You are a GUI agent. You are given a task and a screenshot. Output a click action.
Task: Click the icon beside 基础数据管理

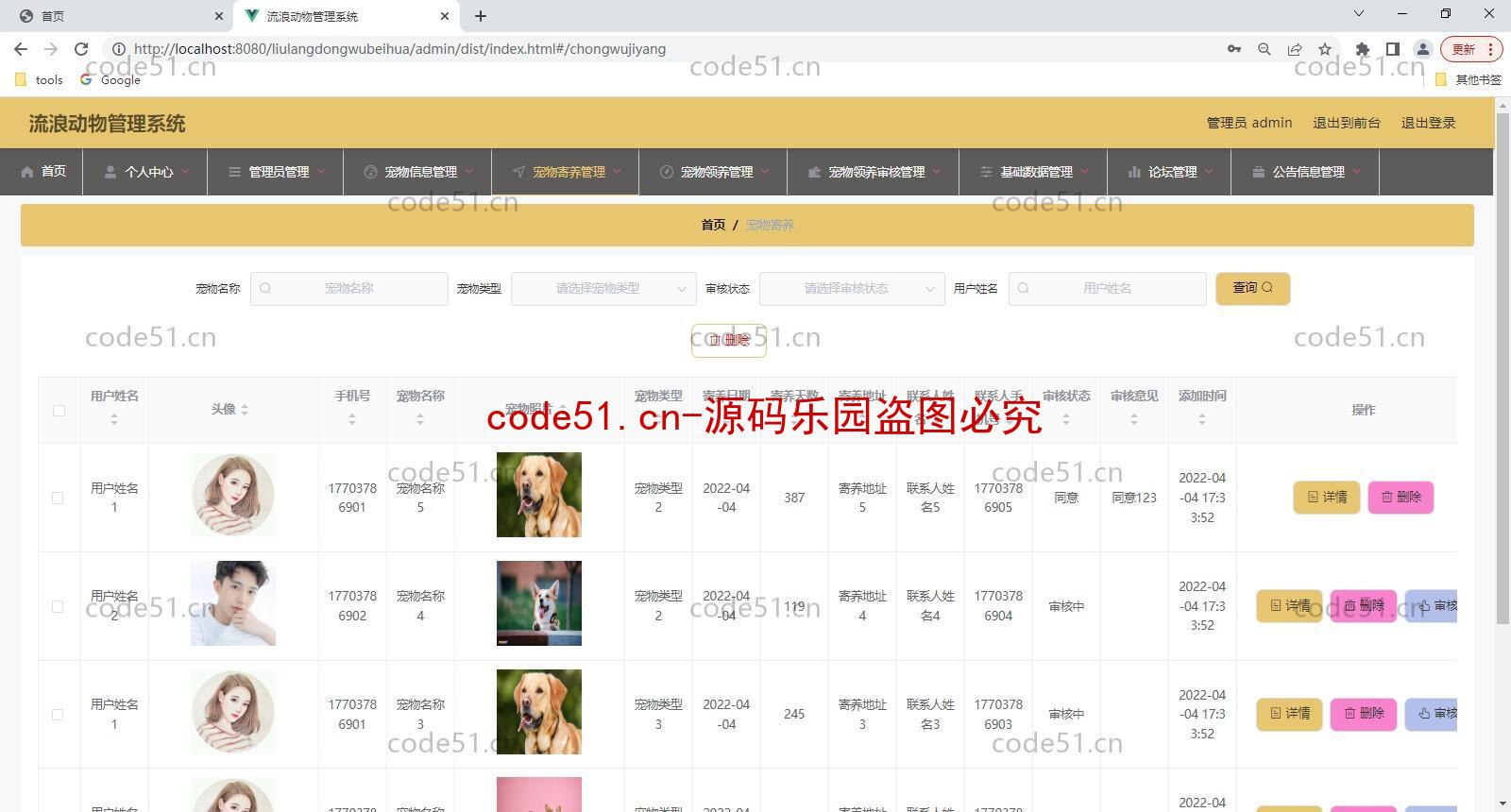(x=986, y=172)
